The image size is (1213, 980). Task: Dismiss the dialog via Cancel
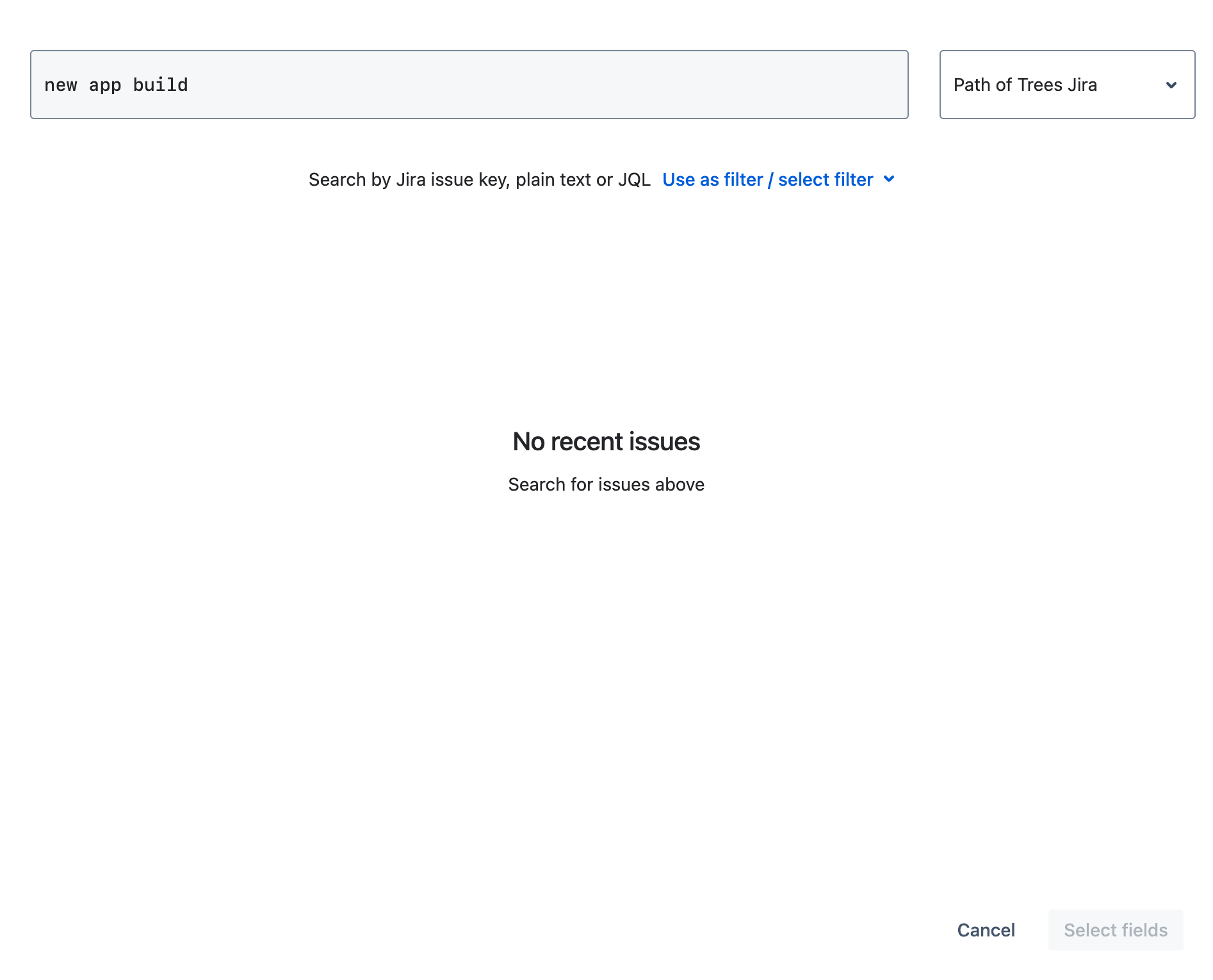pyautogui.click(x=986, y=930)
